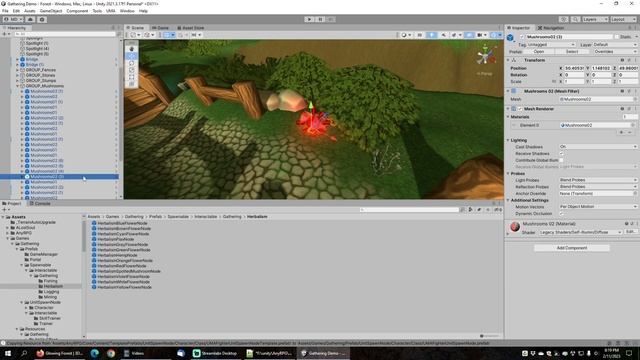
Task: Toggle the scene 2D view button
Action: tap(420, 35)
